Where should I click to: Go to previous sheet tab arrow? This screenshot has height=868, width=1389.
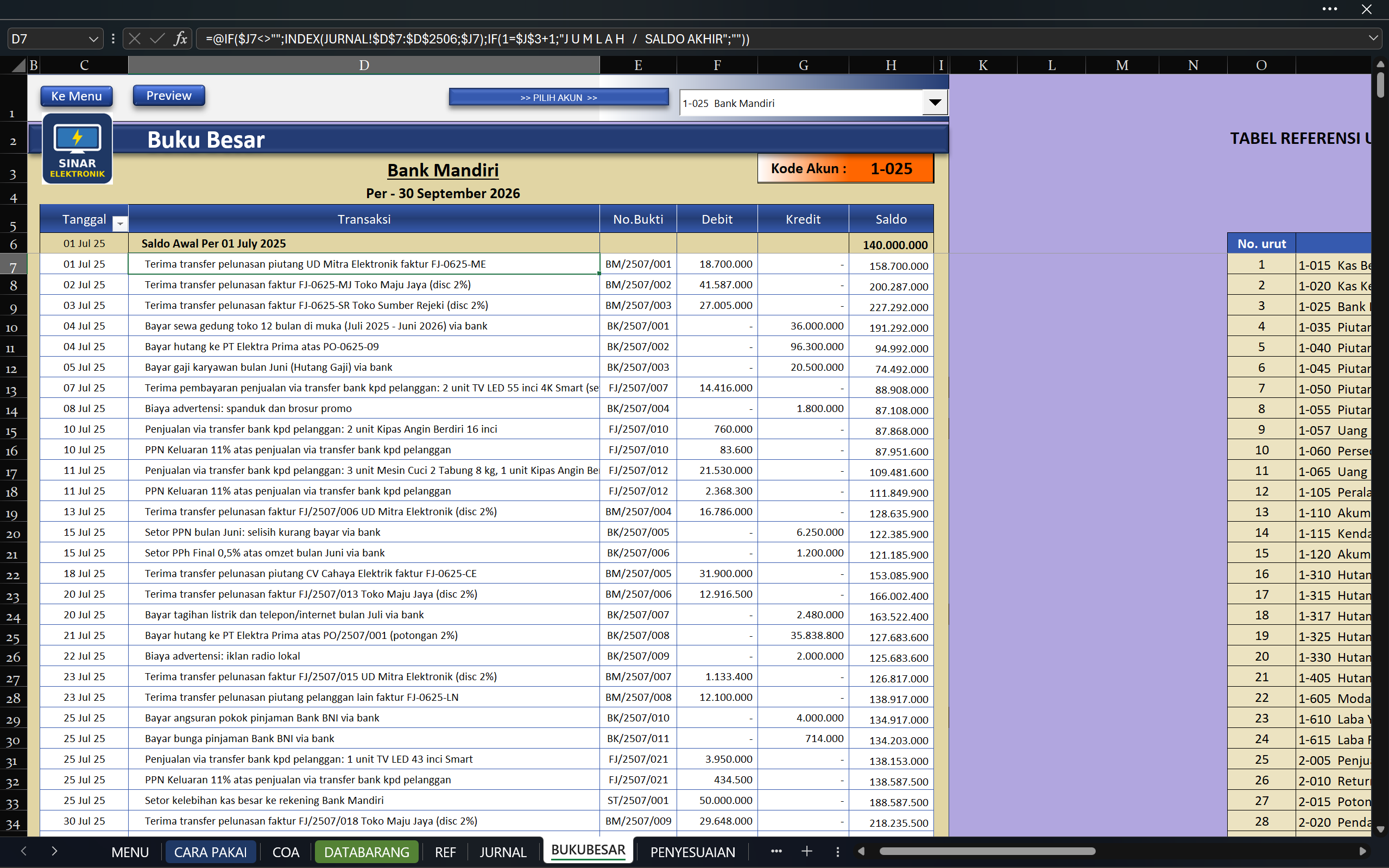pyautogui.click(x=23, y=851)
